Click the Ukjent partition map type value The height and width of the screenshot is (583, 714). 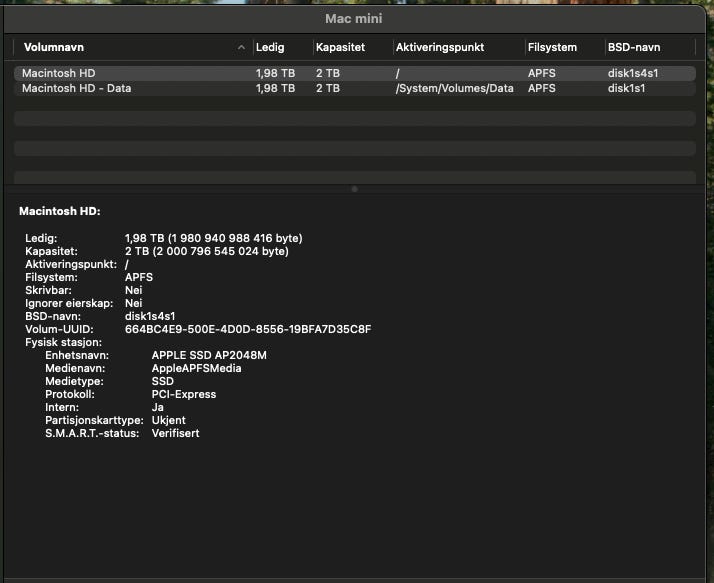(168, 420)
